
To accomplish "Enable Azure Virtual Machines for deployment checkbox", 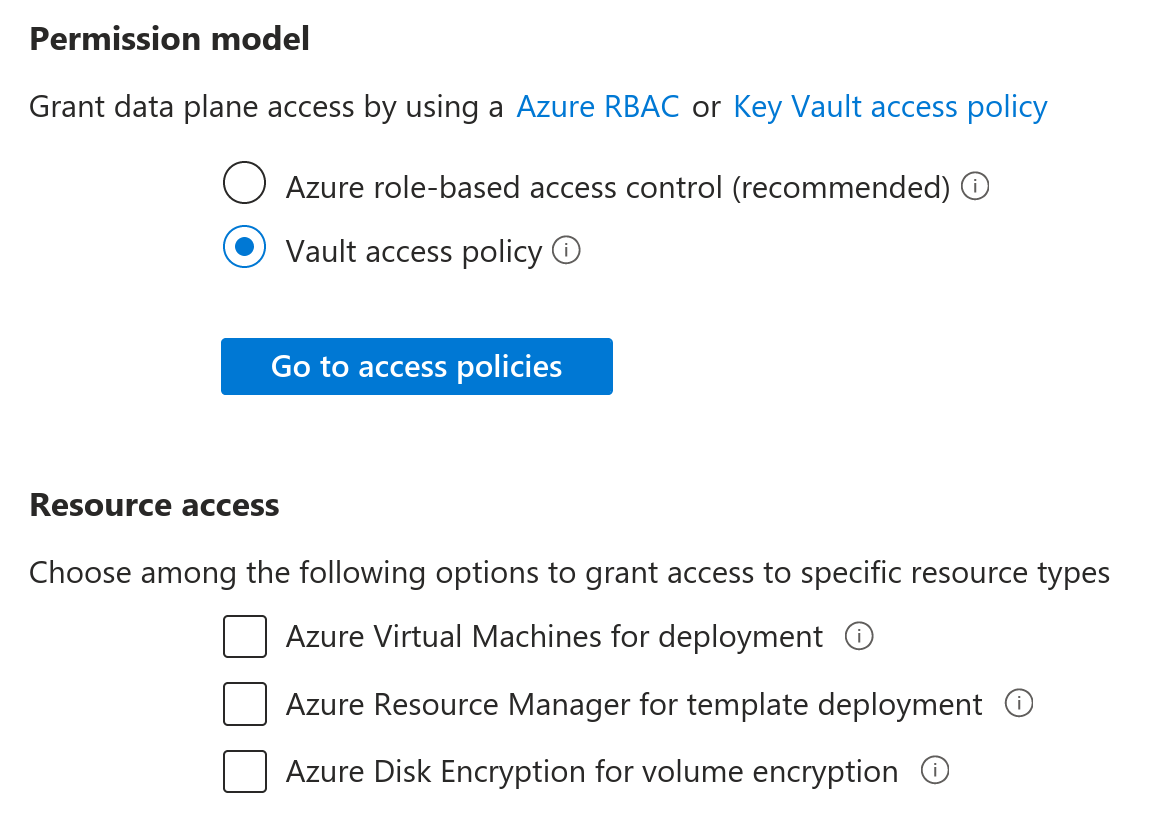I will [x=245, y=637].
